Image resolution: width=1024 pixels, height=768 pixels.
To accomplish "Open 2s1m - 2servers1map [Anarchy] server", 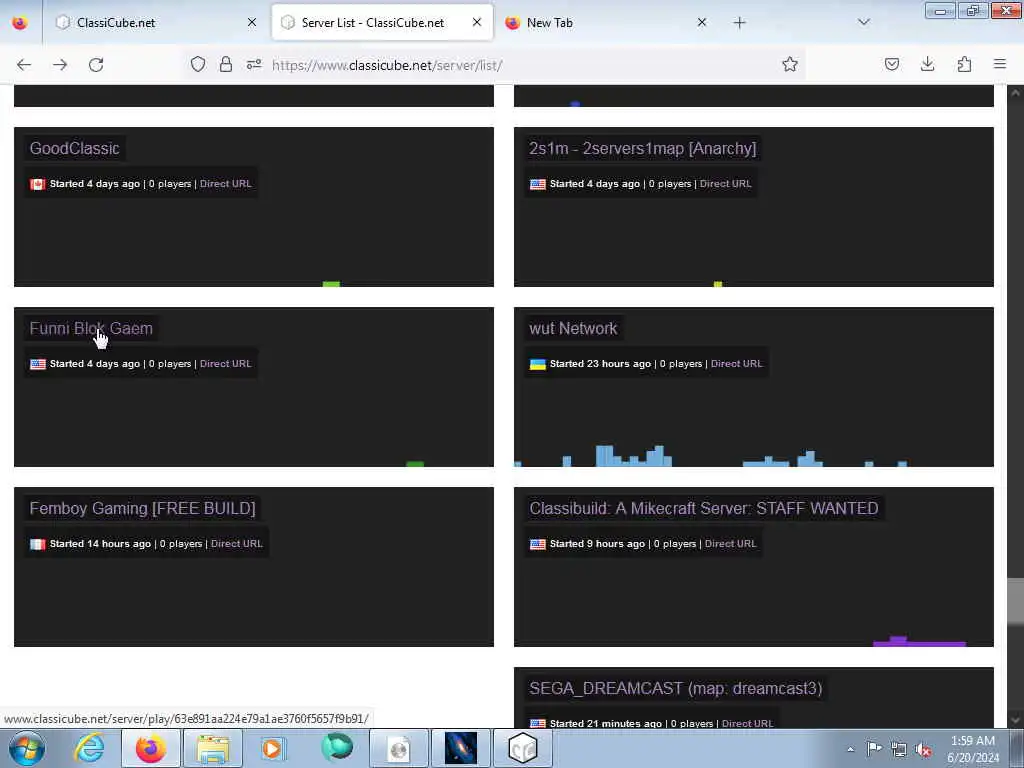I will pyautogui.click(x=643, y=148).
